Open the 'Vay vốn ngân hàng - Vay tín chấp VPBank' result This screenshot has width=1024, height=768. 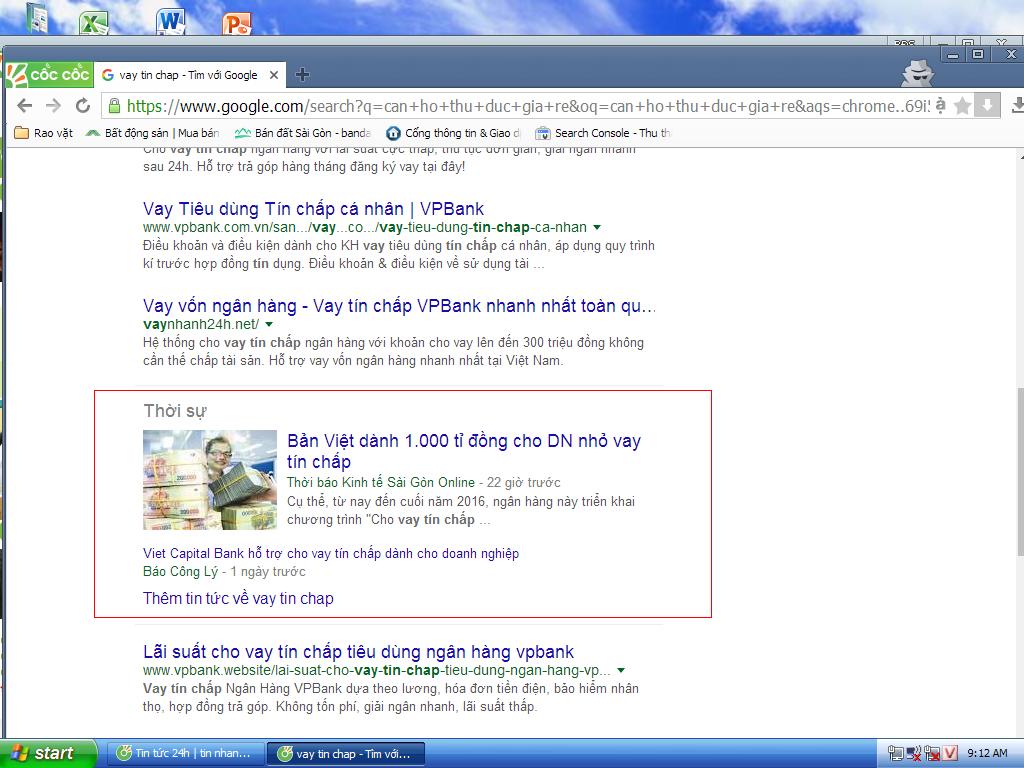point(400,306)
